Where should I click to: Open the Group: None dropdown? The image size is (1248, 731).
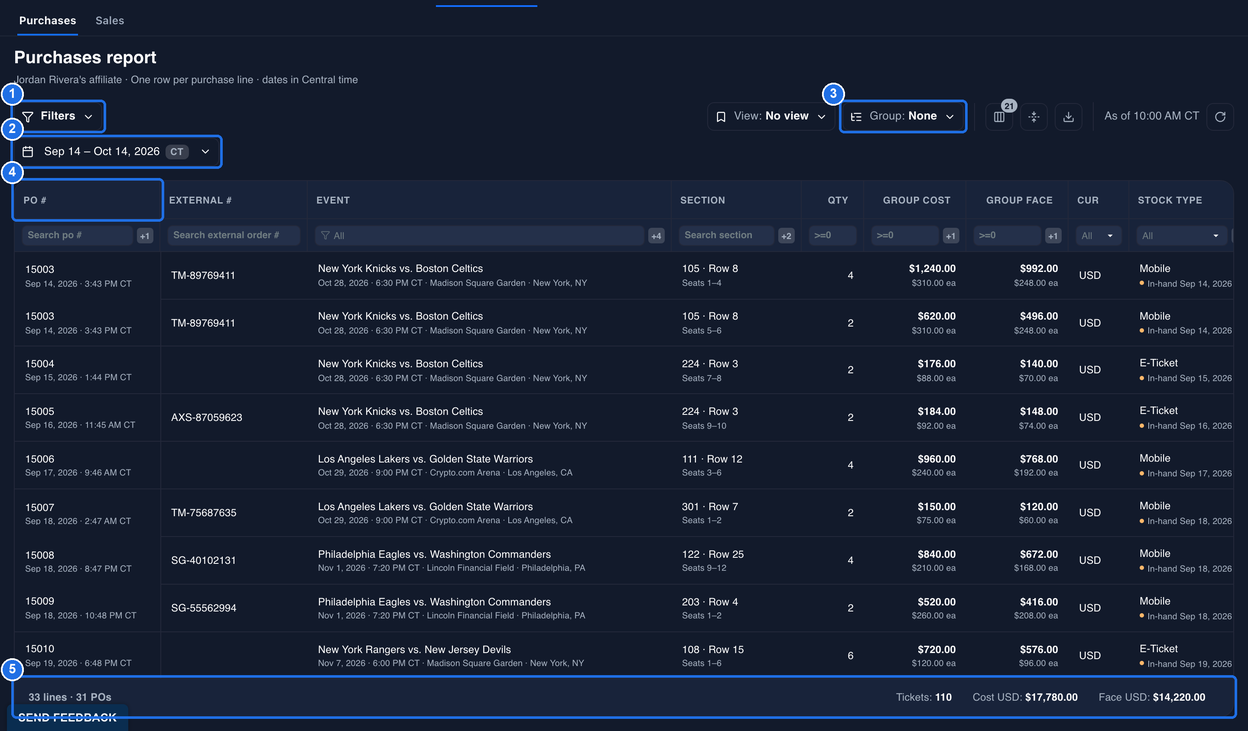tap(903, 117)
